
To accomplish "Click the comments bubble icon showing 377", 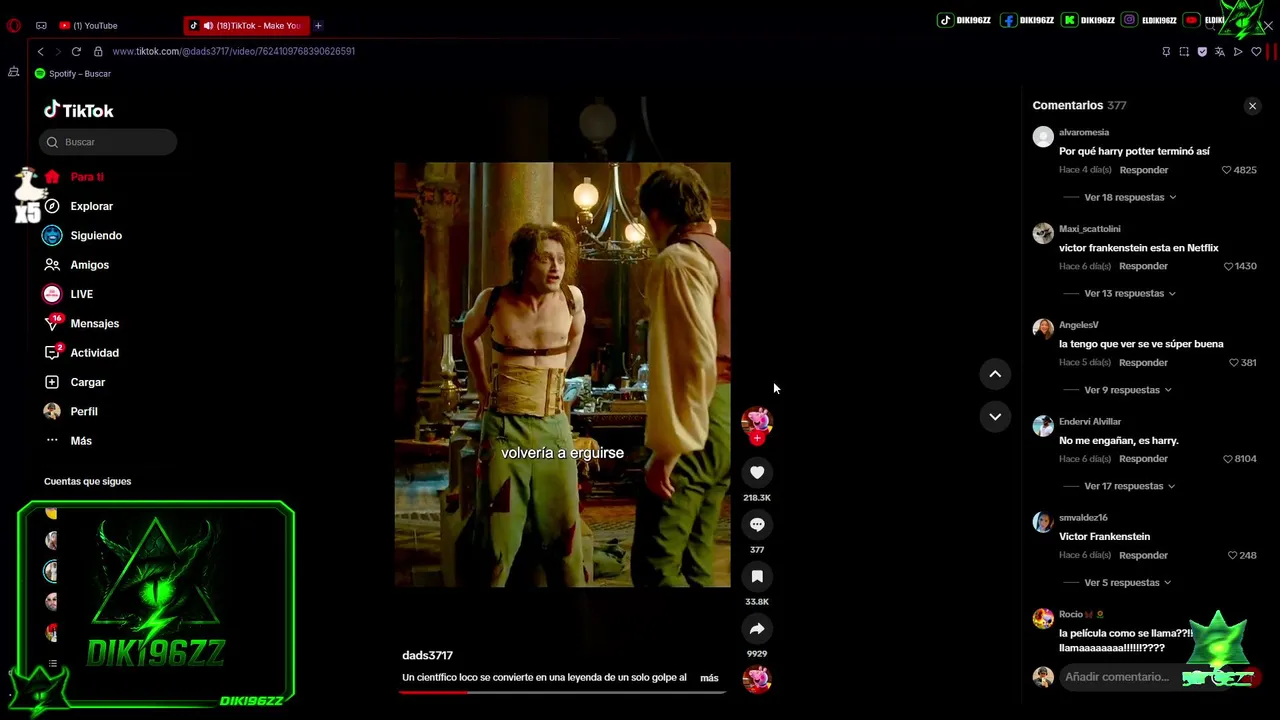I will click(x=757, y=524).
